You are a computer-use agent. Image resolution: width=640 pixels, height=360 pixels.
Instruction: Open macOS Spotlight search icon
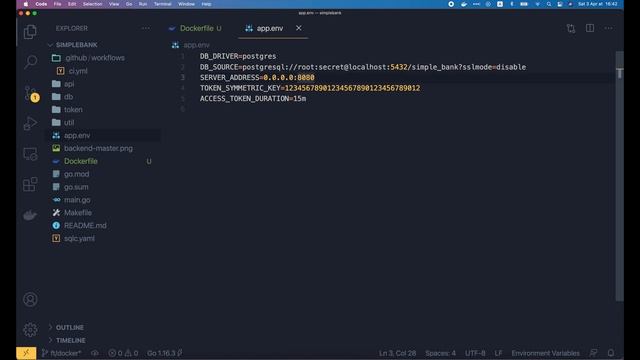[549, 4]
